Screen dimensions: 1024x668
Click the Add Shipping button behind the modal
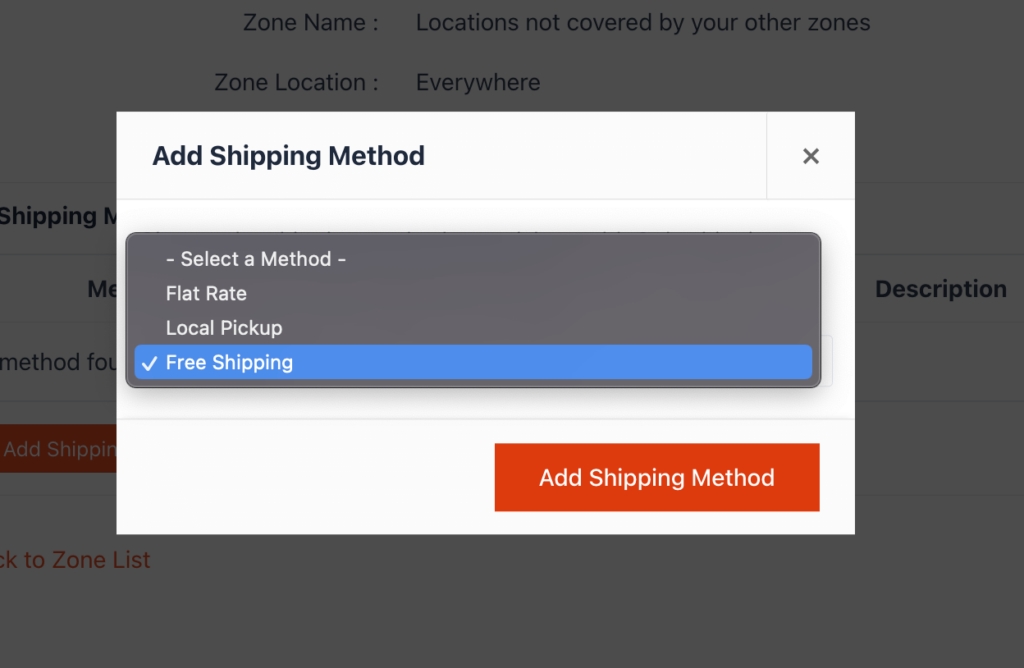(57, 449)
